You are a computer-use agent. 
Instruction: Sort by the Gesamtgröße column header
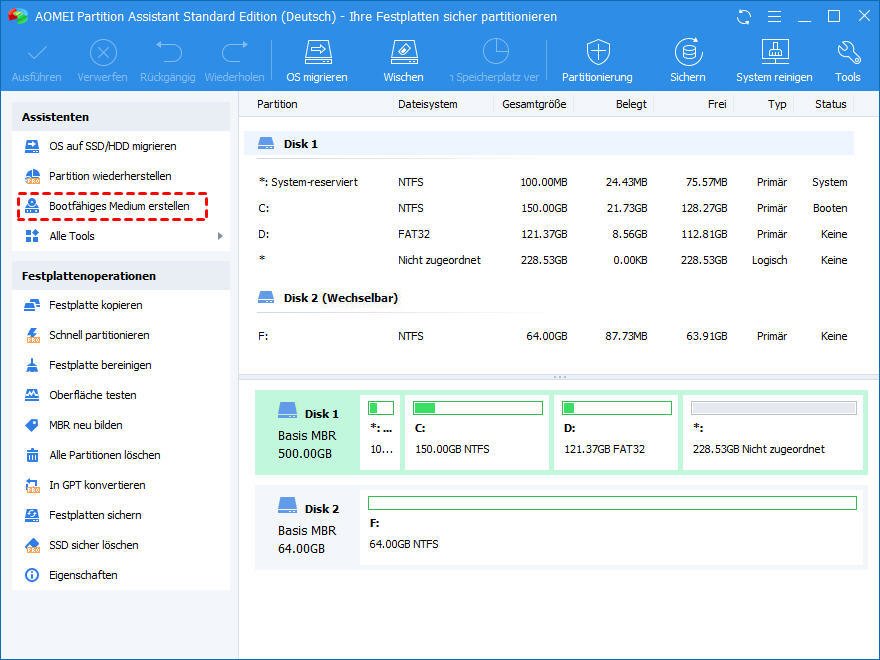tap(534, 104)
